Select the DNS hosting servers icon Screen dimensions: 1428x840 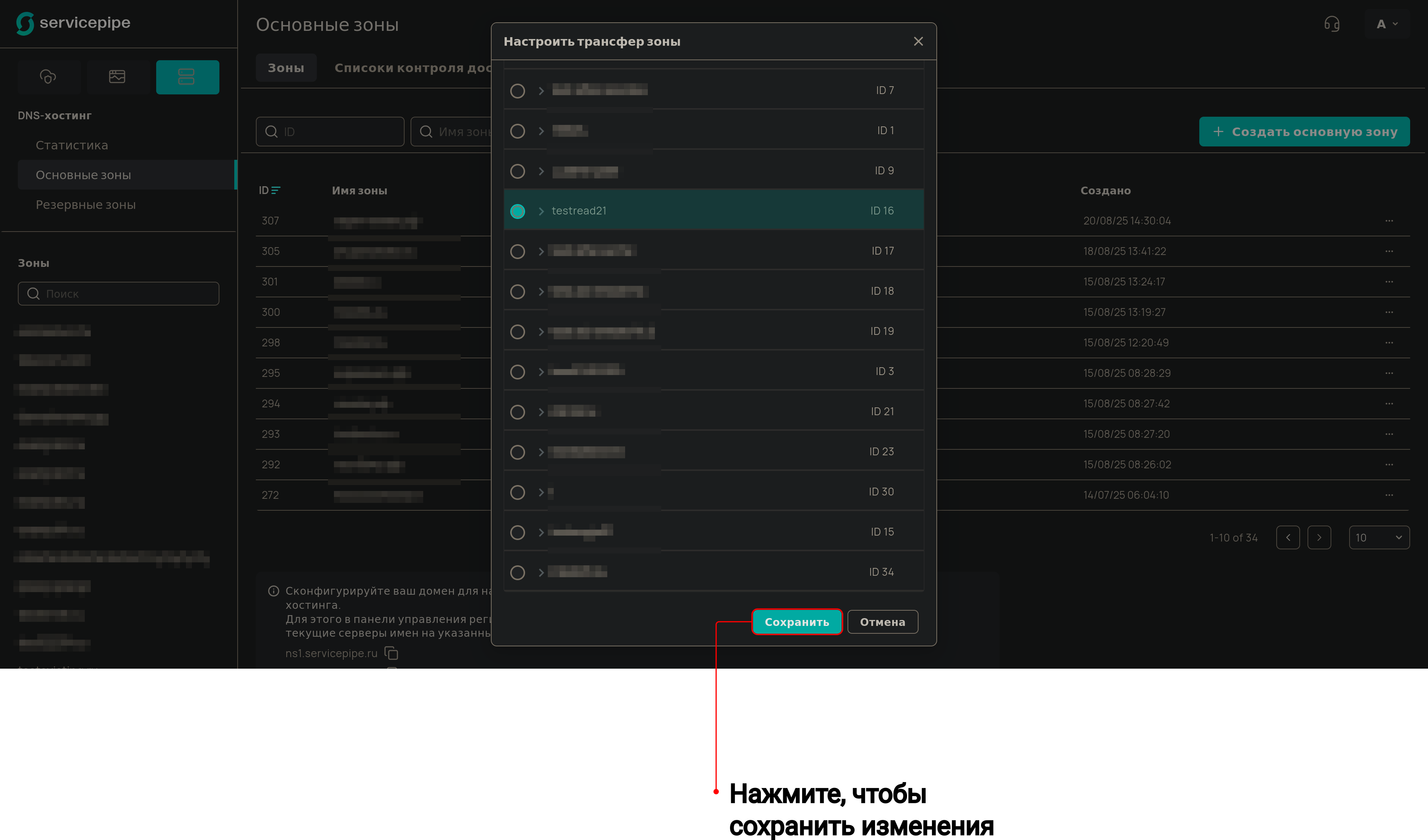[x=187, y=77]
